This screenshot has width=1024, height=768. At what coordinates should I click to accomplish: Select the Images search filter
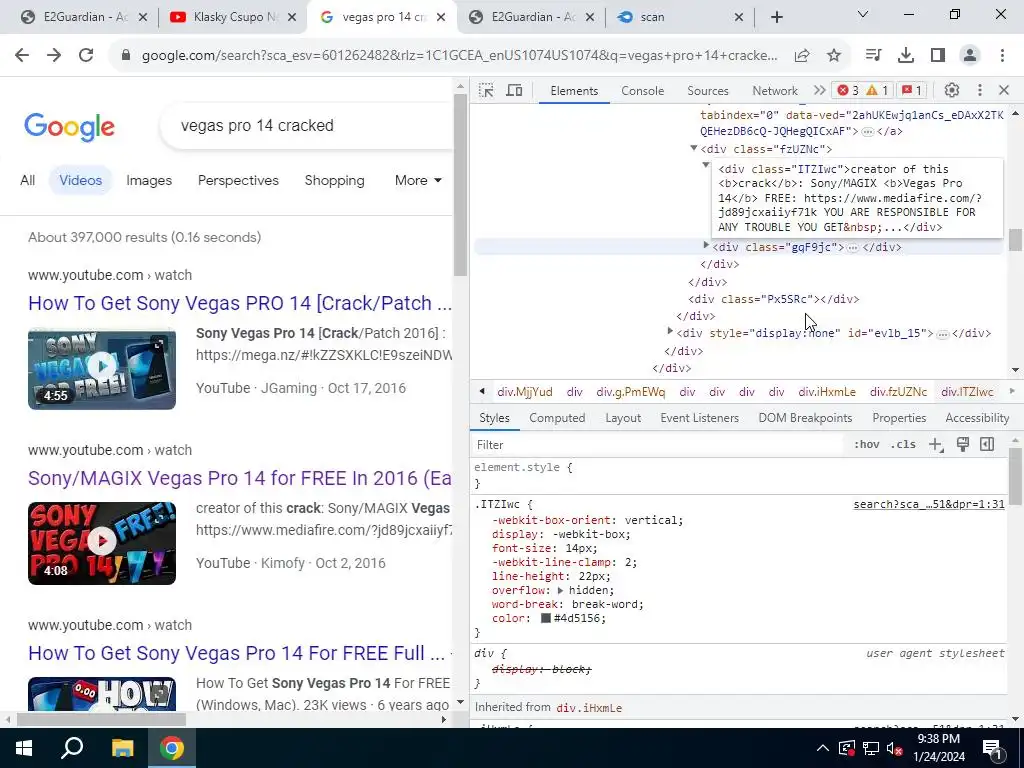[149, 180]
